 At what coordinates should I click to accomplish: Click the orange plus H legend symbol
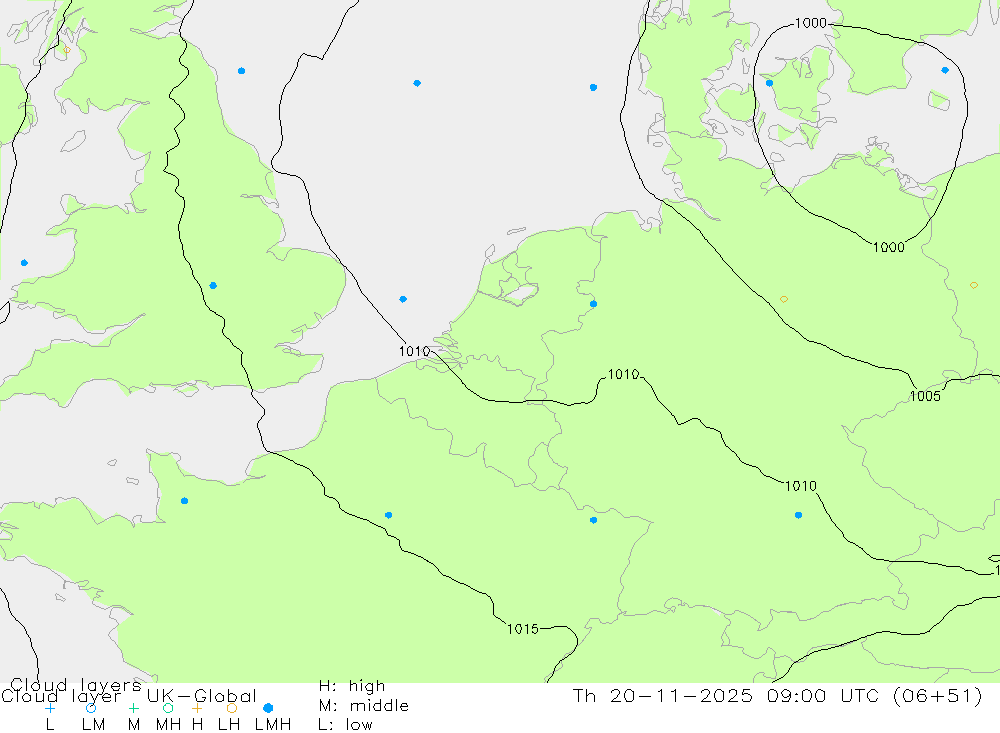pos(197,708)
